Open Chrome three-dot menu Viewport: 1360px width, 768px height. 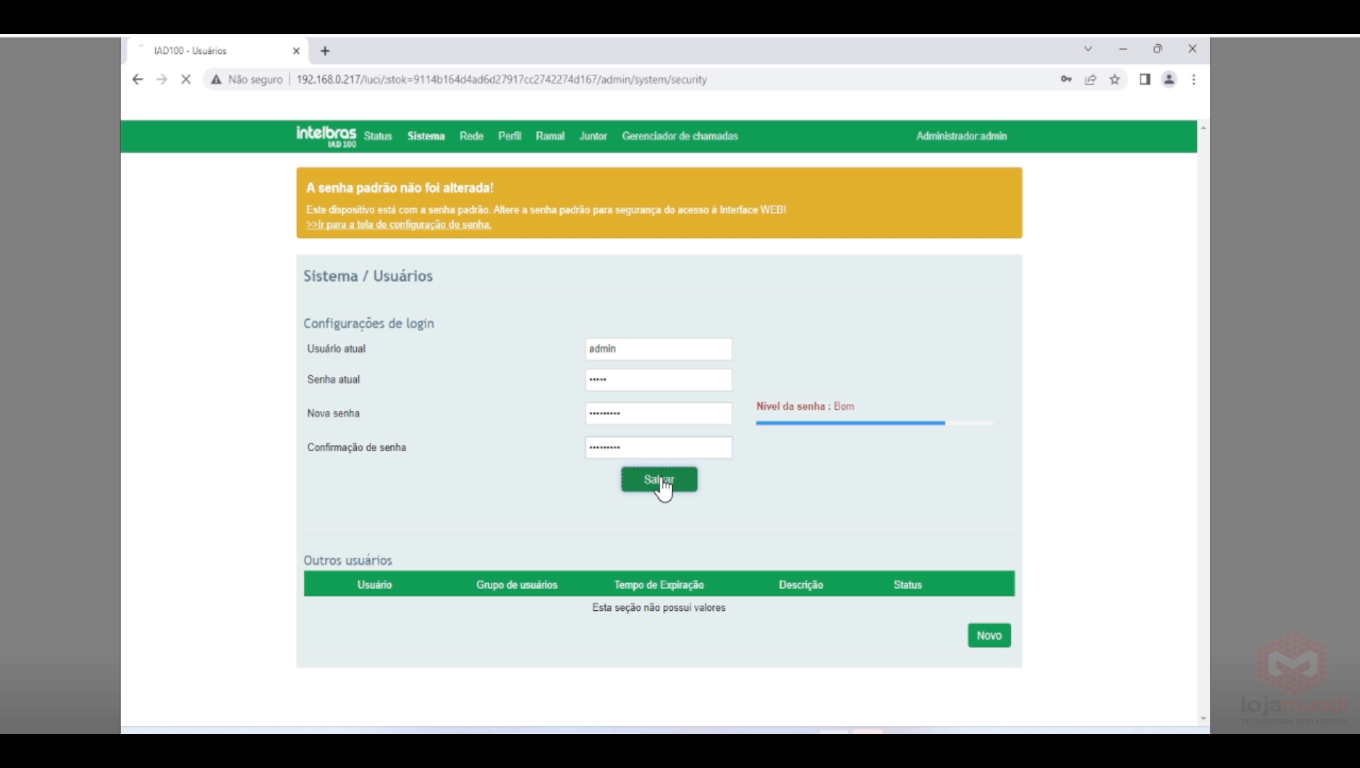pyautogui.click(x=1193, y=79)
